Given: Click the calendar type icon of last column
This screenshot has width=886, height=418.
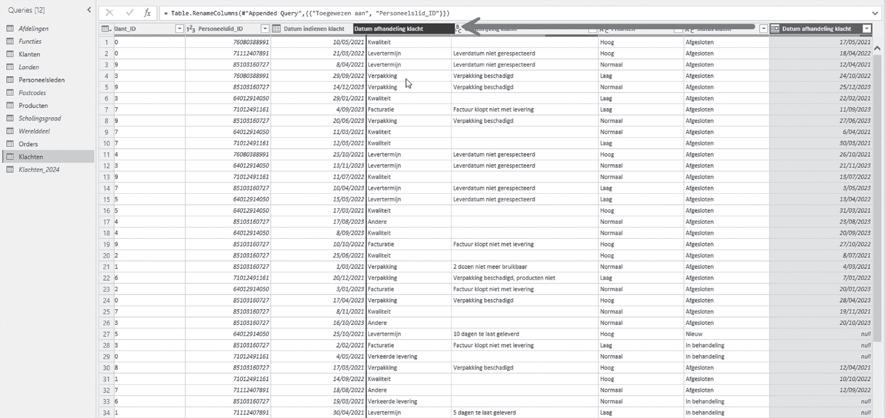Looking at the screenshot, I should pyautogui.click(x=775, y=28).
